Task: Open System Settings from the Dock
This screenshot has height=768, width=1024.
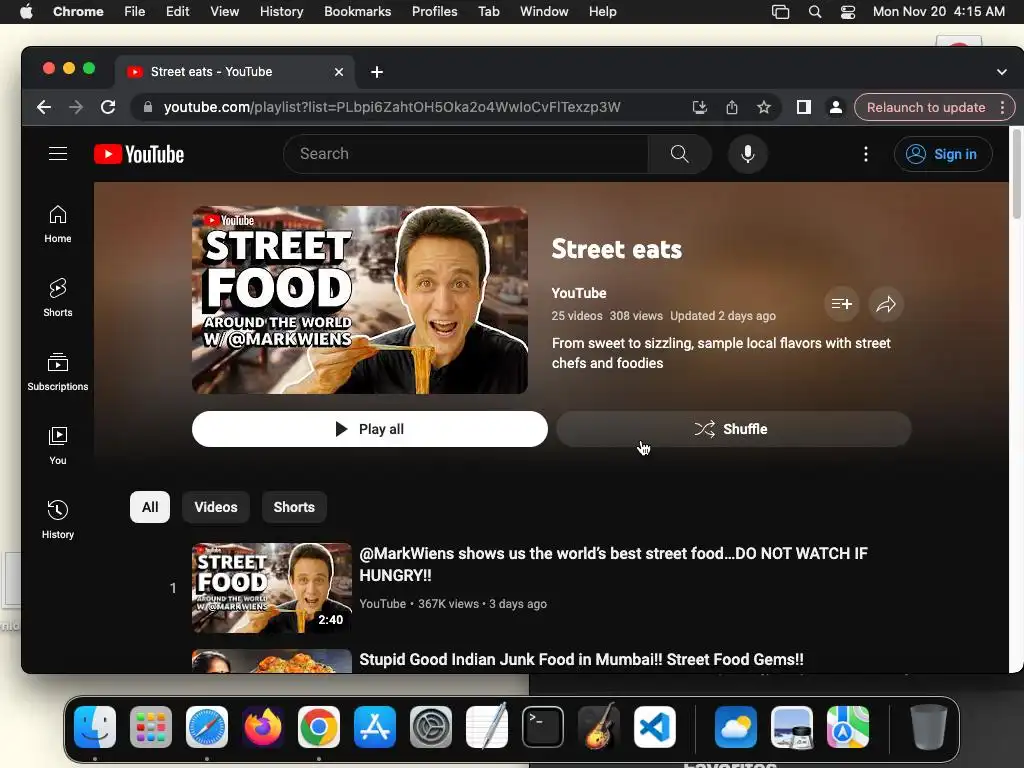Action: (431, 727)
